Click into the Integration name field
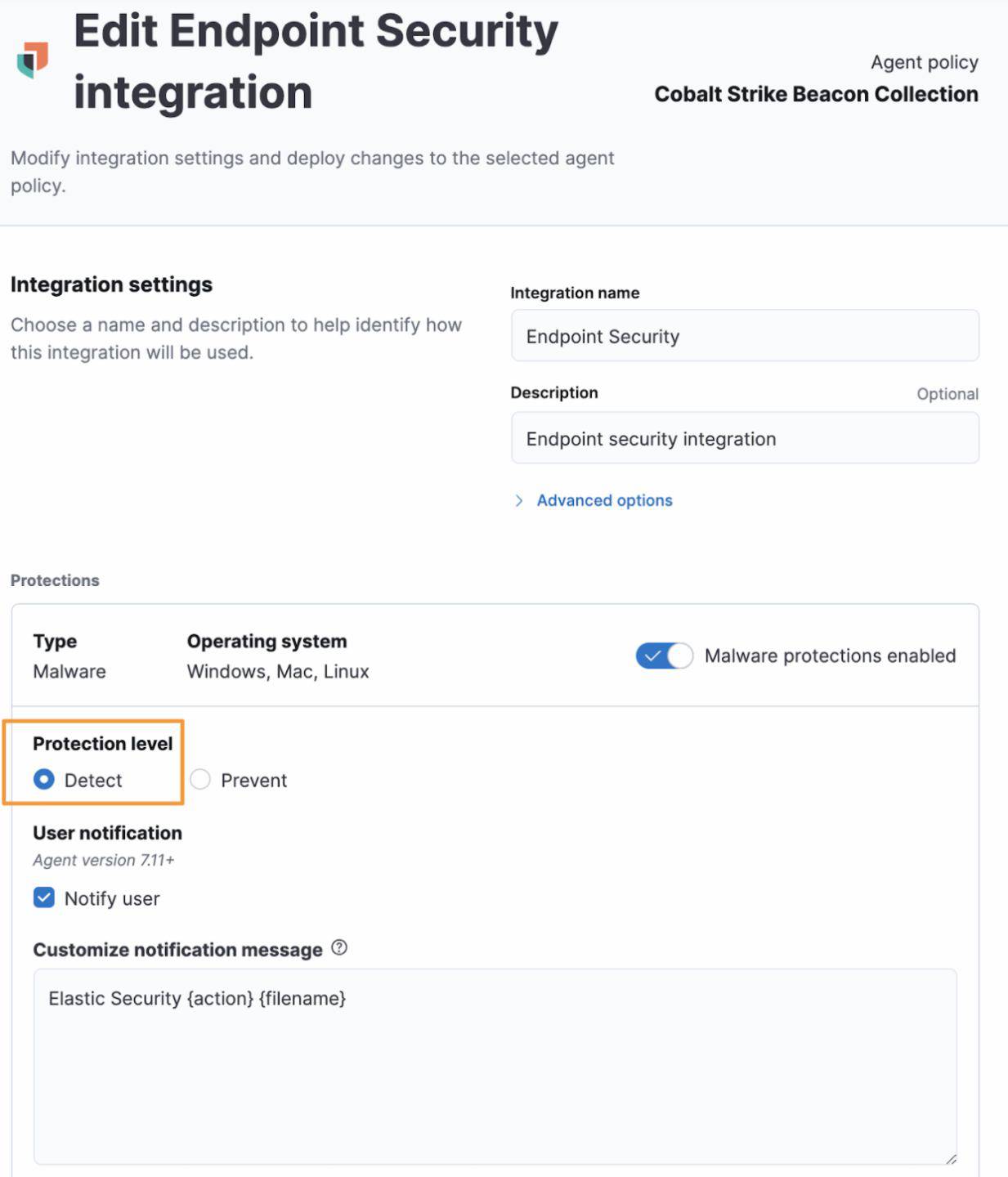This screenshot has height=1177, width=1008. tap(744, 336)
